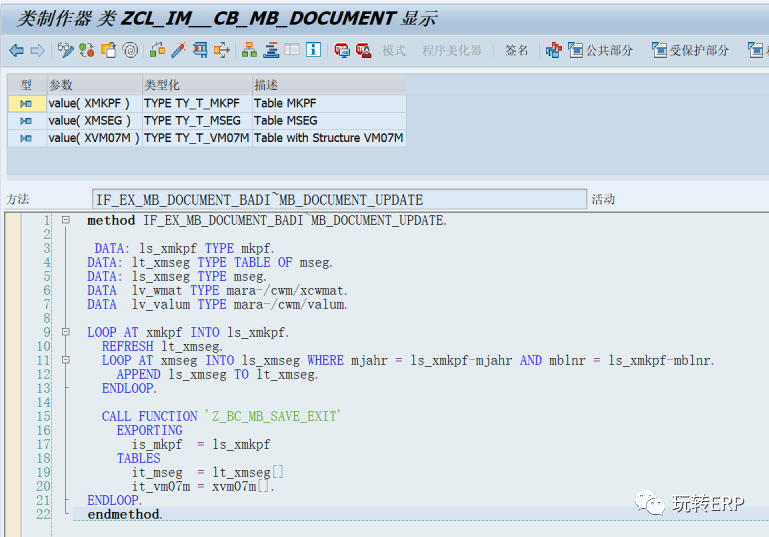Click the navigation stack icon
769x537 pixels.
coord(271,50)
